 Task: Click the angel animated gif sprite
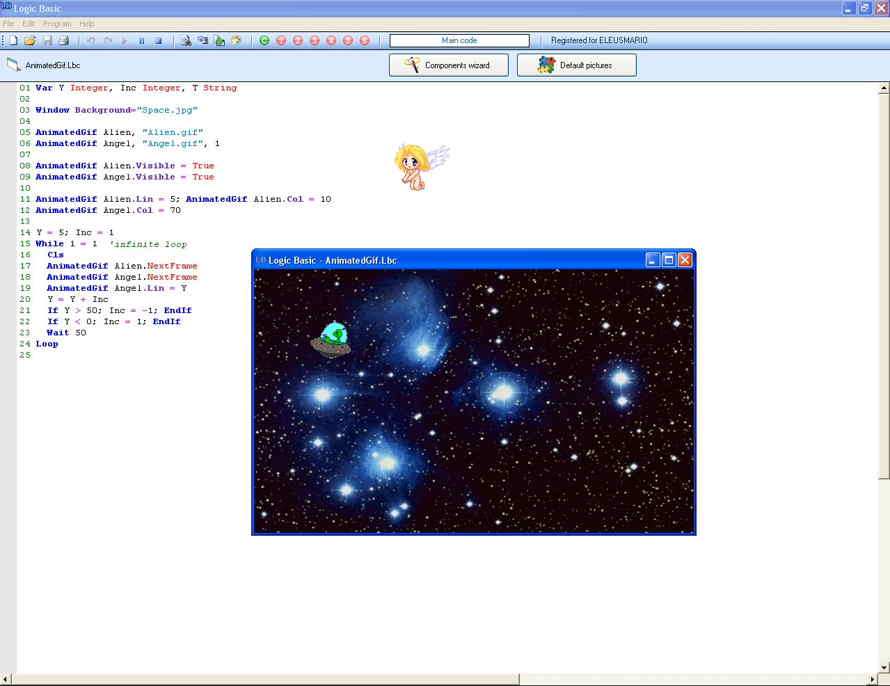[421, 167]
